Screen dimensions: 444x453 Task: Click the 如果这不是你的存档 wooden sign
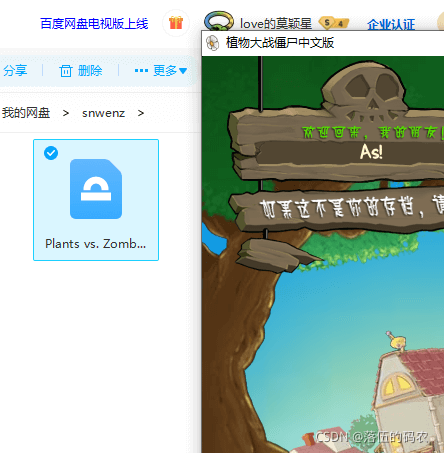337,210
